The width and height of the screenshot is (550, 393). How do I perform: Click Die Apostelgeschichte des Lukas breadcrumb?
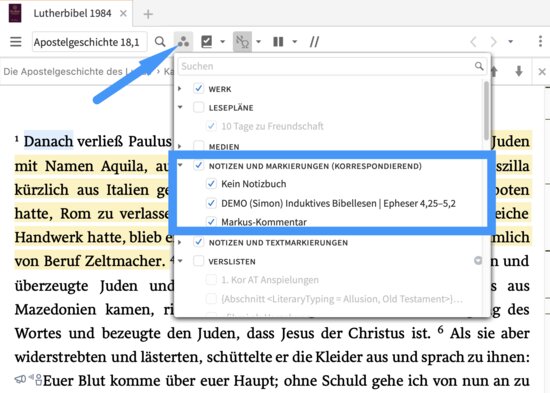point(78,72)
